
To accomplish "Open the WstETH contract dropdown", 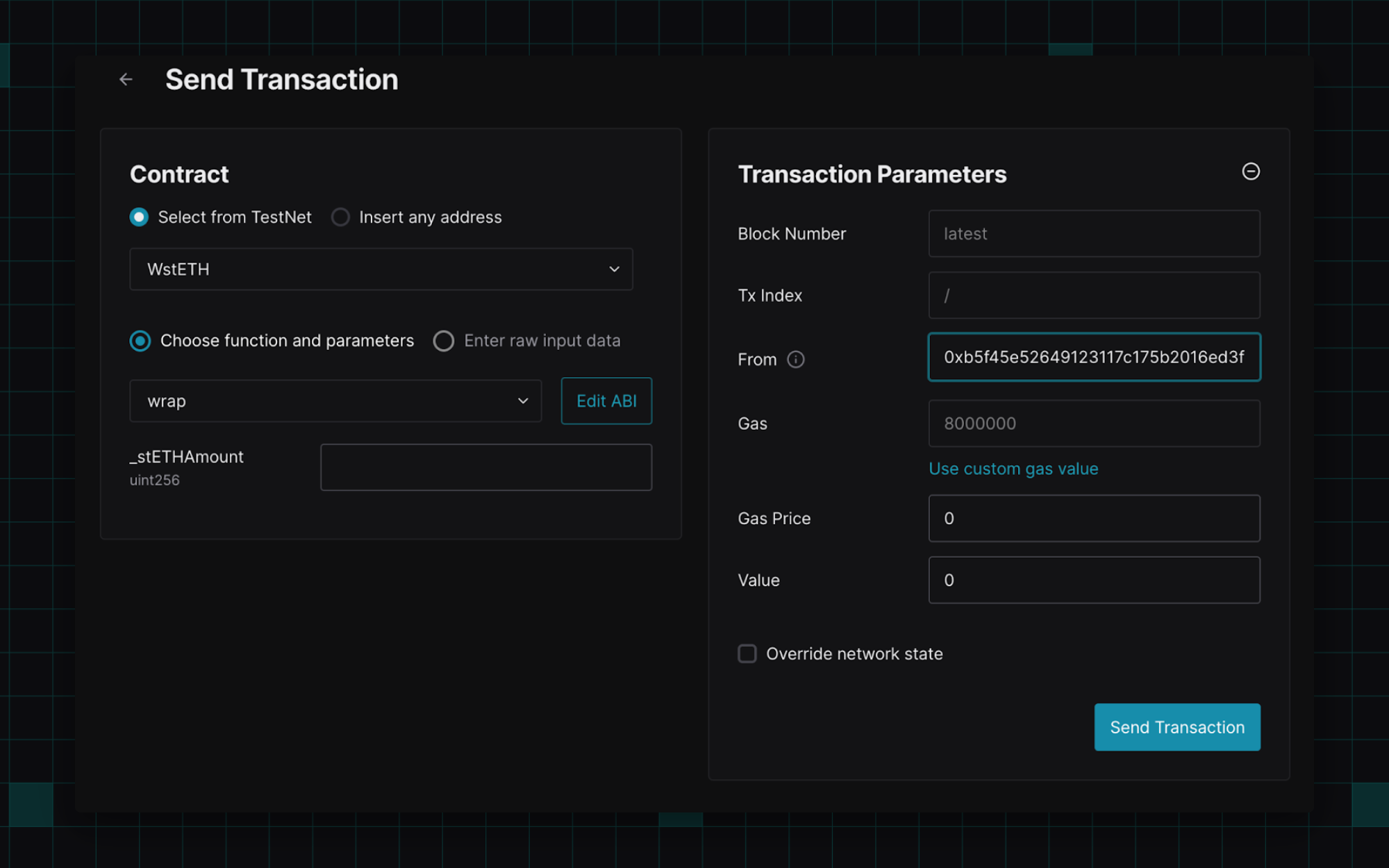I will click(381, 269).
